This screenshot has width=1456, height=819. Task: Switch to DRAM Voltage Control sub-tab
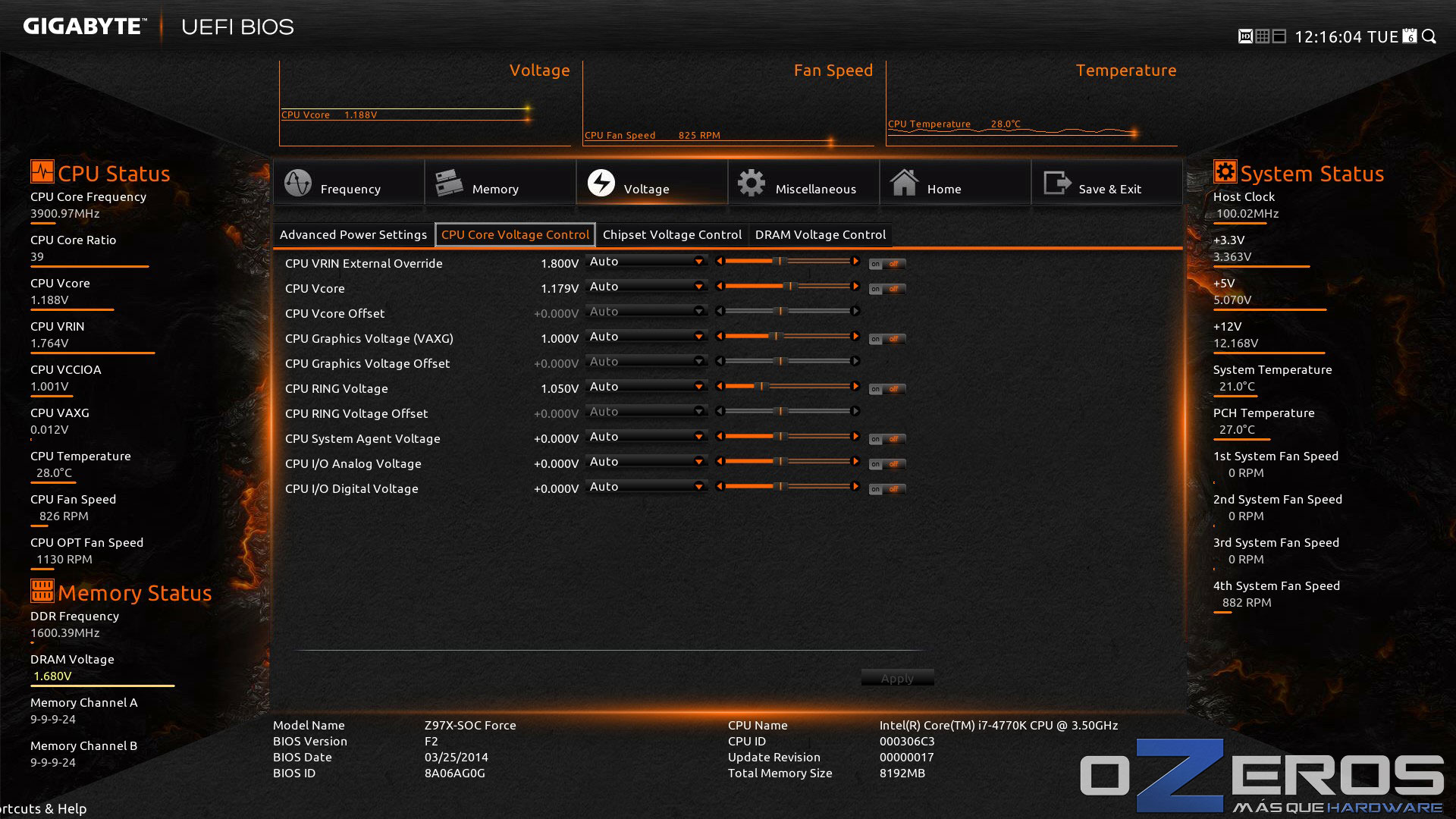coord(821,235)
